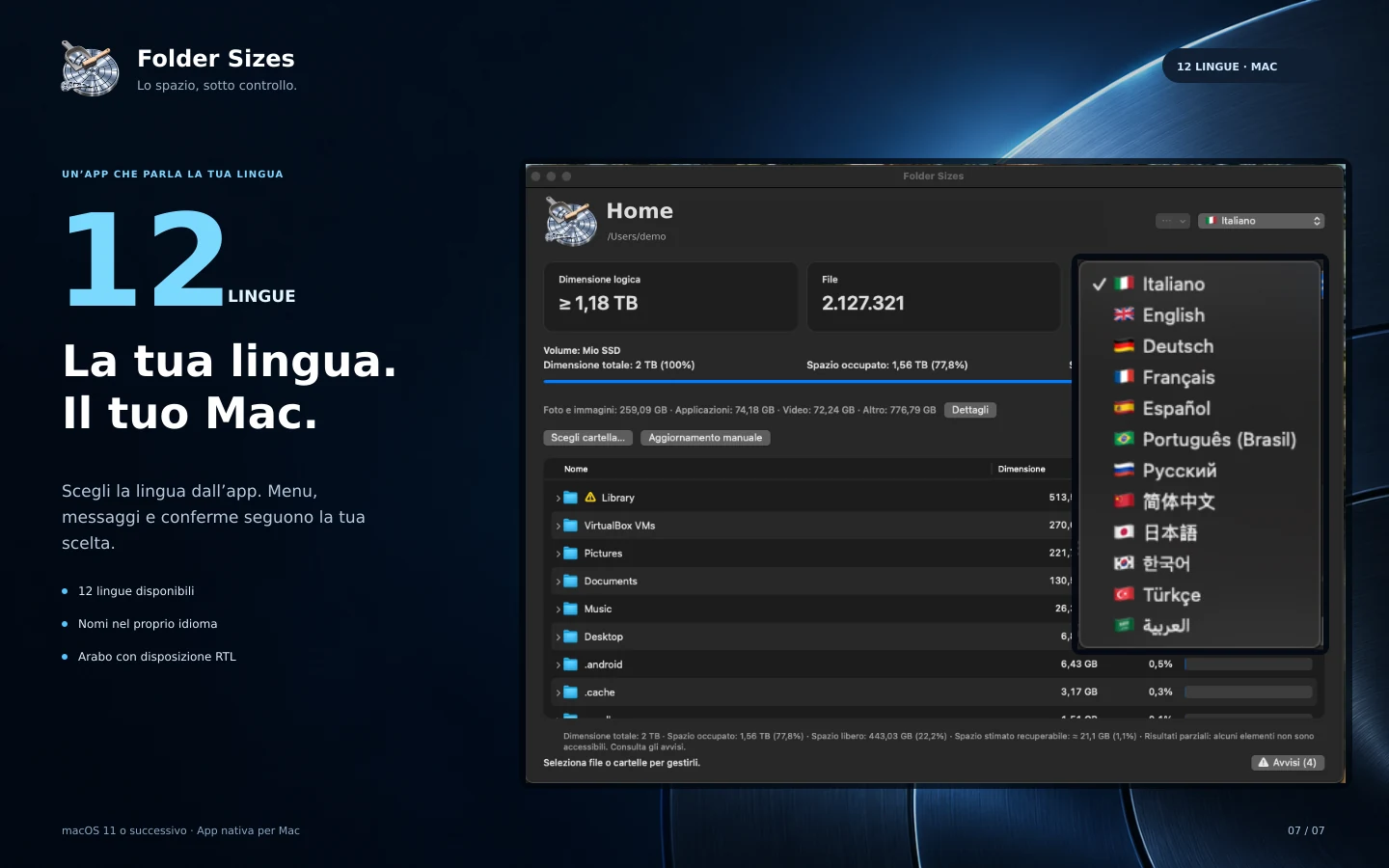This screenshot has width=1389, height=868.
Task: Expand the Library folder row
Action: point(558,499)
